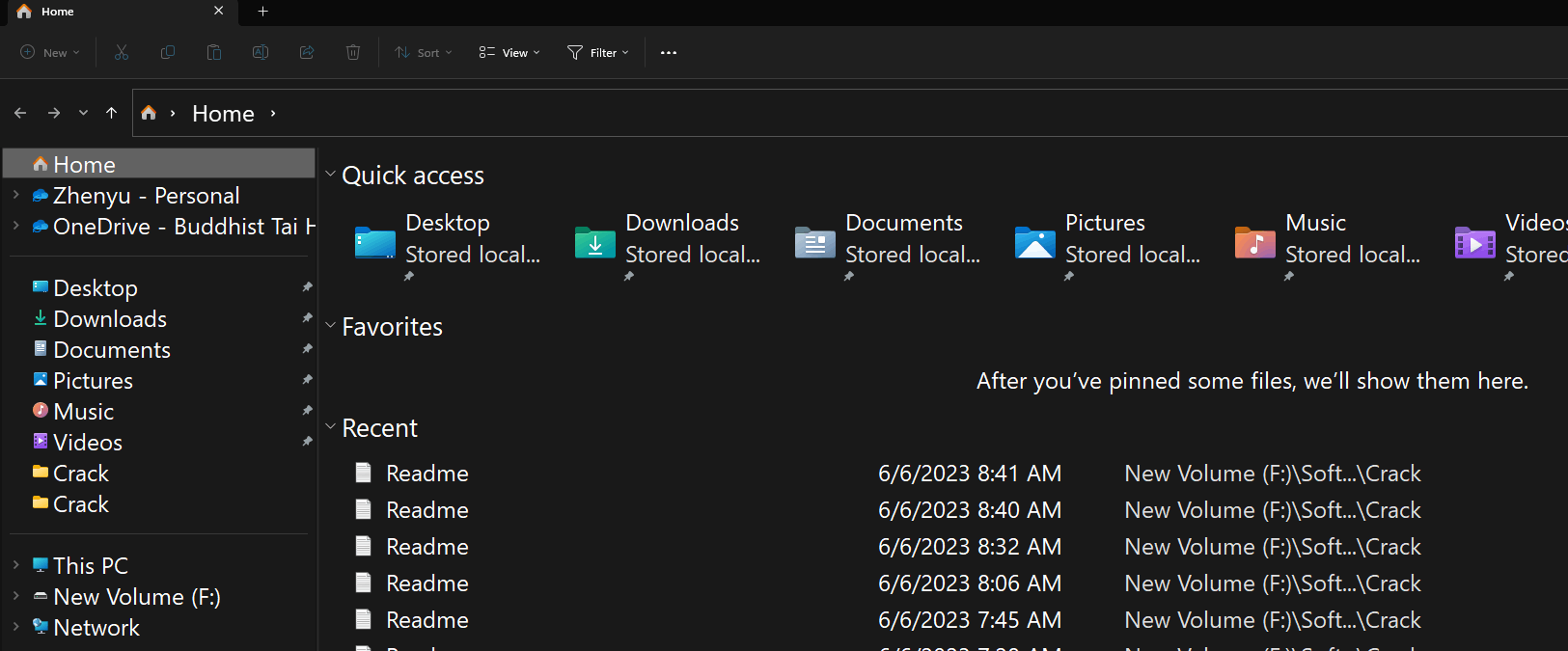1568x651 pixels.
Task: Click the Share icon in toolbar
Action: point(307,52)
